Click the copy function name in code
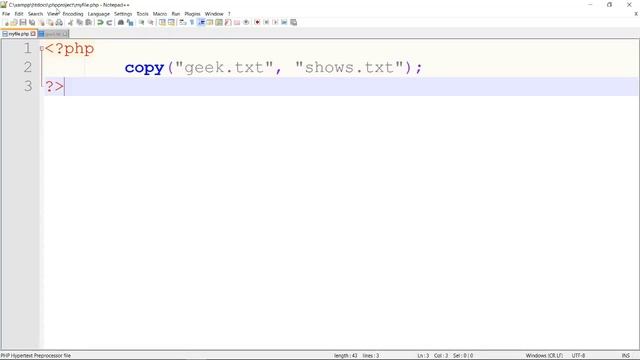This screenshot has width=640, height=360. 144,68
